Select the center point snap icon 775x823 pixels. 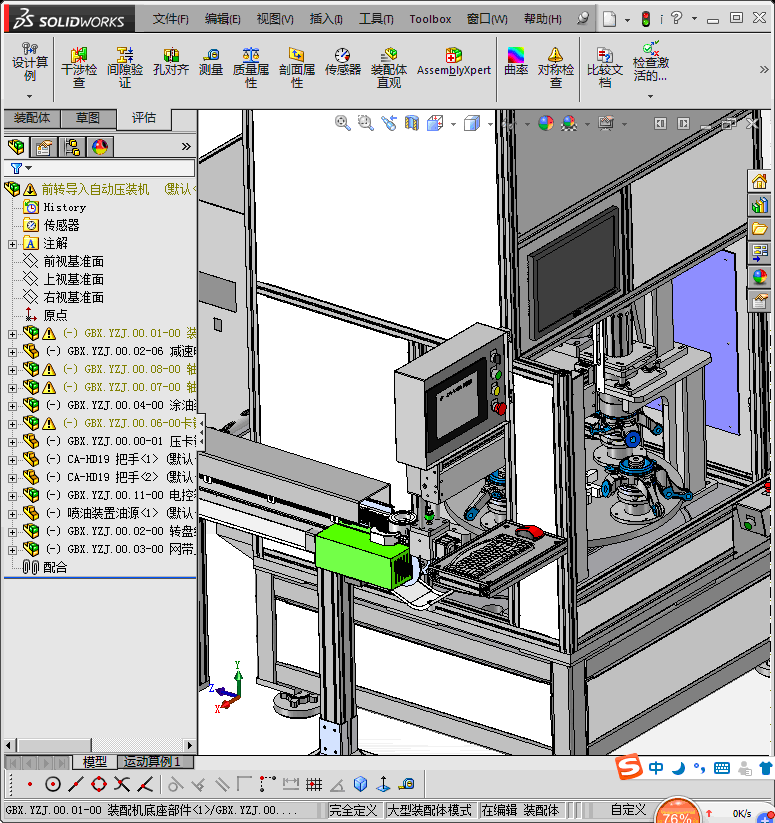click(x=52, y=784)
